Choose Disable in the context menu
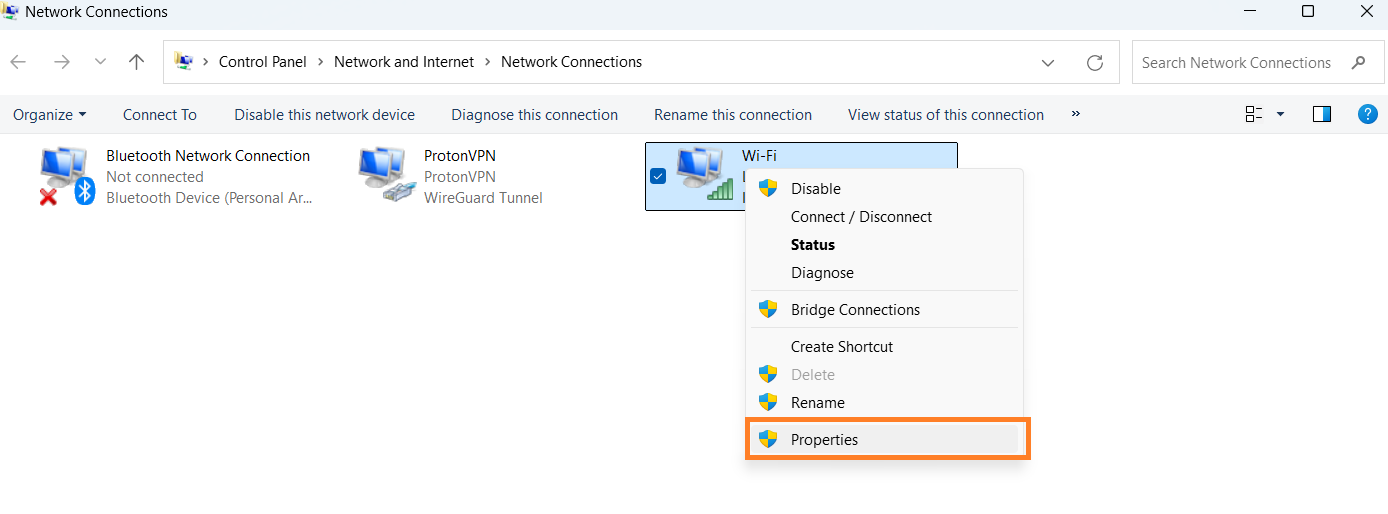This screenshot has width=1388, height=514. [815, 188]
